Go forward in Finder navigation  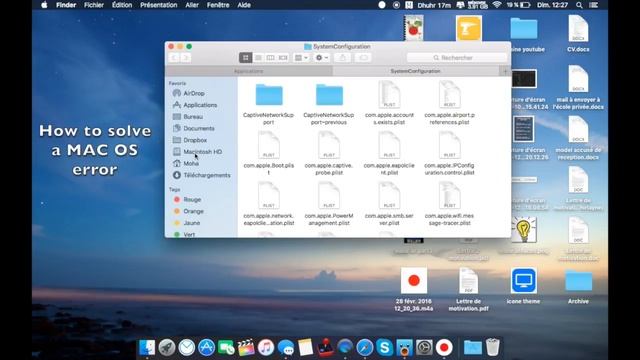pyautogui.click(x=186, y=58)
